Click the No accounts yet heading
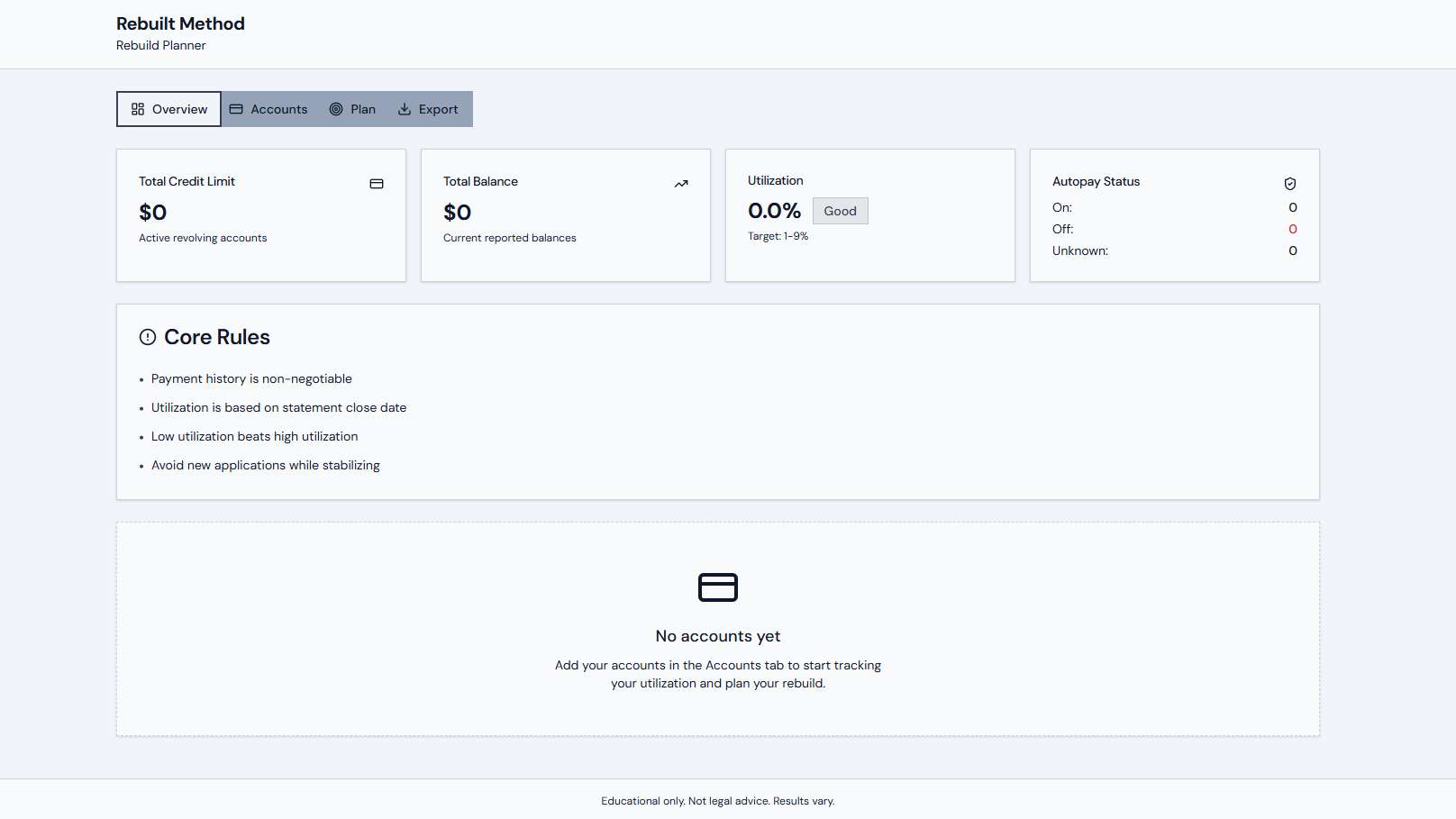Image resolution: width=1456 pixels, height=819 pixels. pyautogui.click(x=718, y=636)
